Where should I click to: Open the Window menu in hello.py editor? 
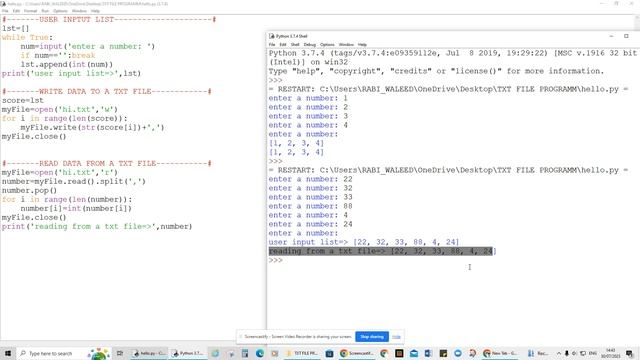[79, 11]
